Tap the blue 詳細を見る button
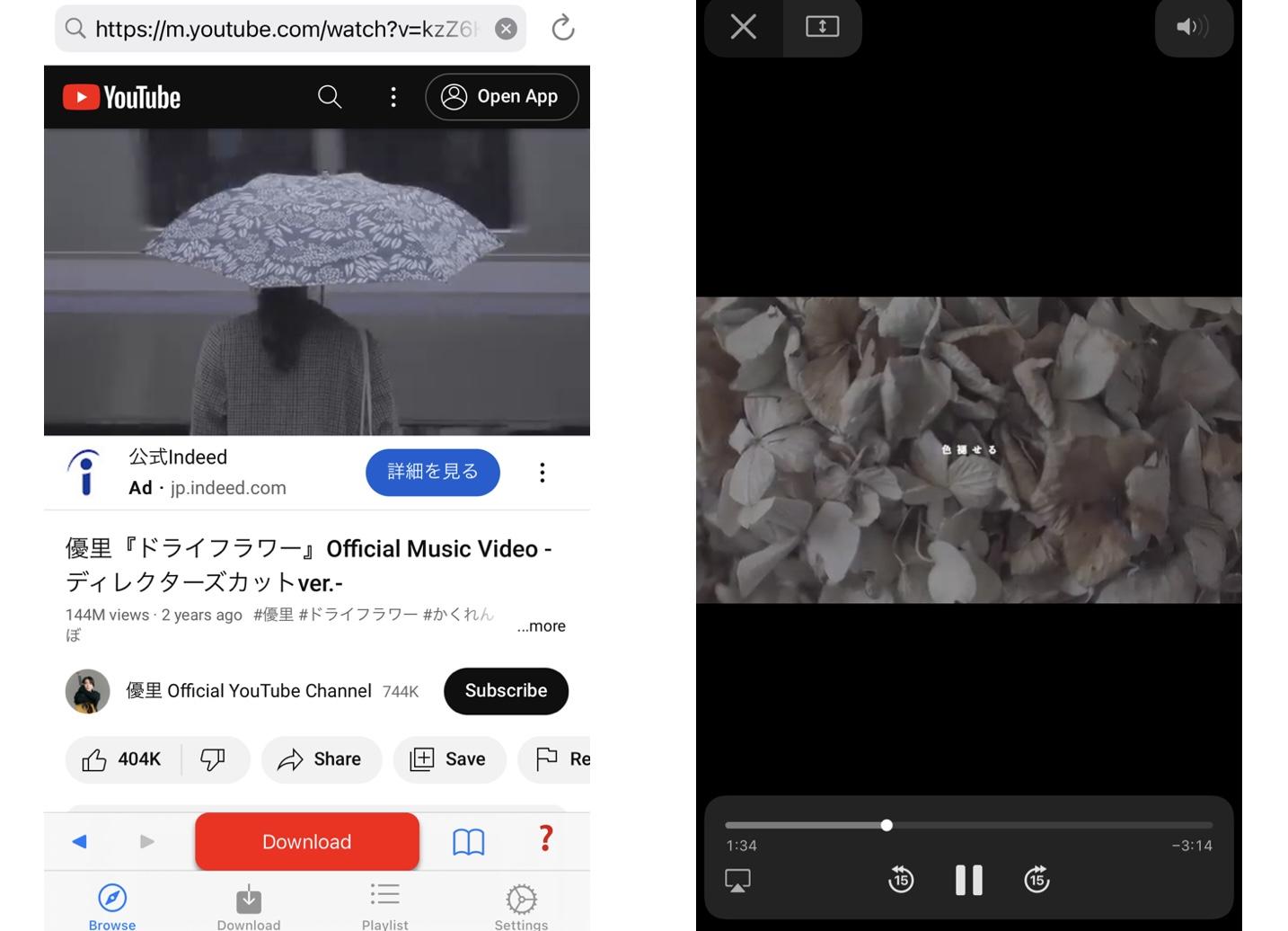The height and width of the screenshot is (931, 1288). coord(432,472)
